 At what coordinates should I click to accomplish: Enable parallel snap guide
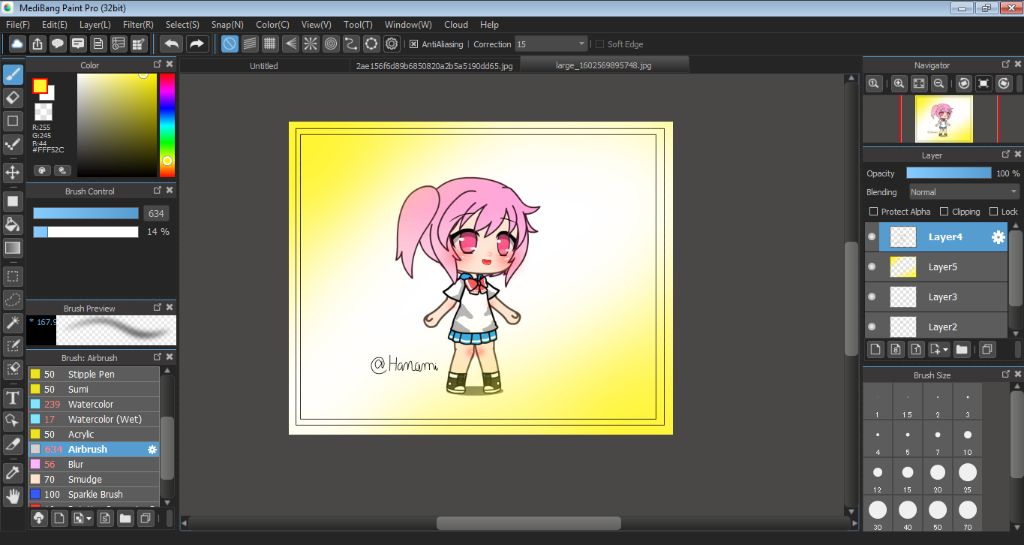click(x=249, y=44)
